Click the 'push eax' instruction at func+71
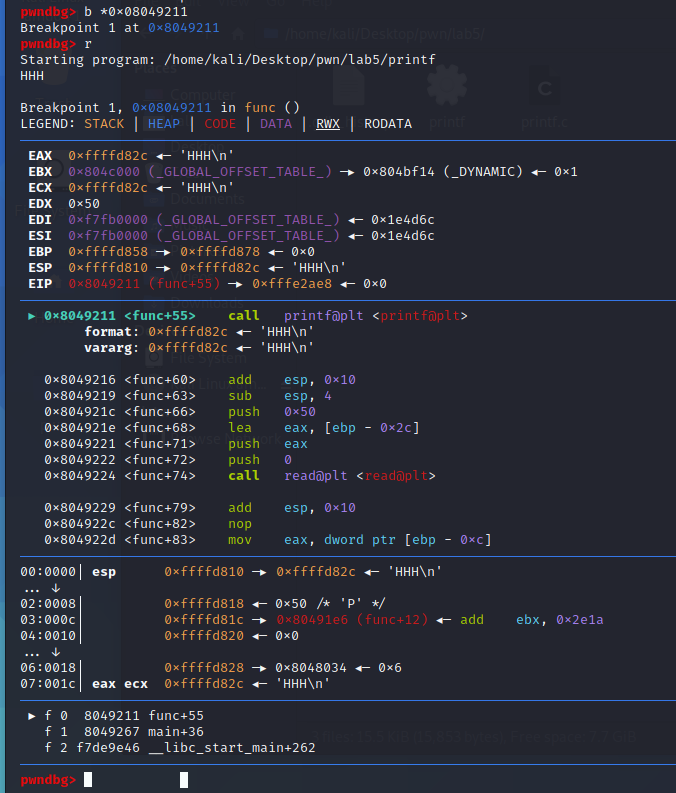 [x=267, y=444]
